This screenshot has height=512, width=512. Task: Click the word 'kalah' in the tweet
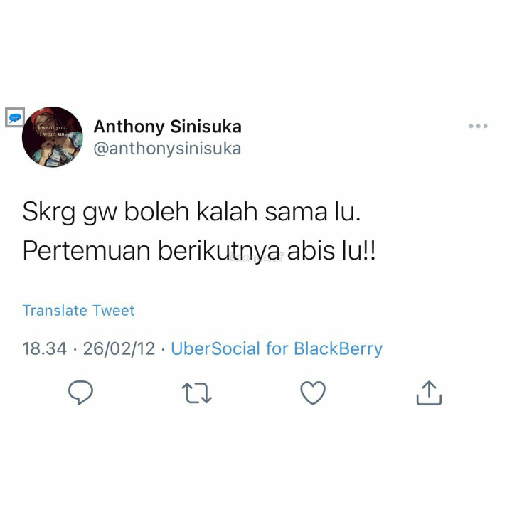[x=227, y=211]
